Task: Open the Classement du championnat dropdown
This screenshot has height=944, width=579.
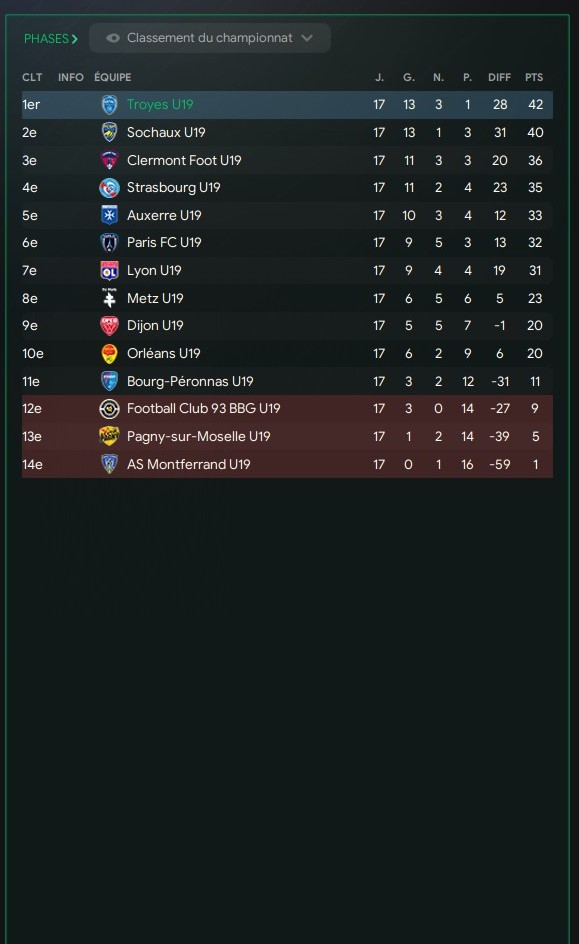Action: pos(209,38)
